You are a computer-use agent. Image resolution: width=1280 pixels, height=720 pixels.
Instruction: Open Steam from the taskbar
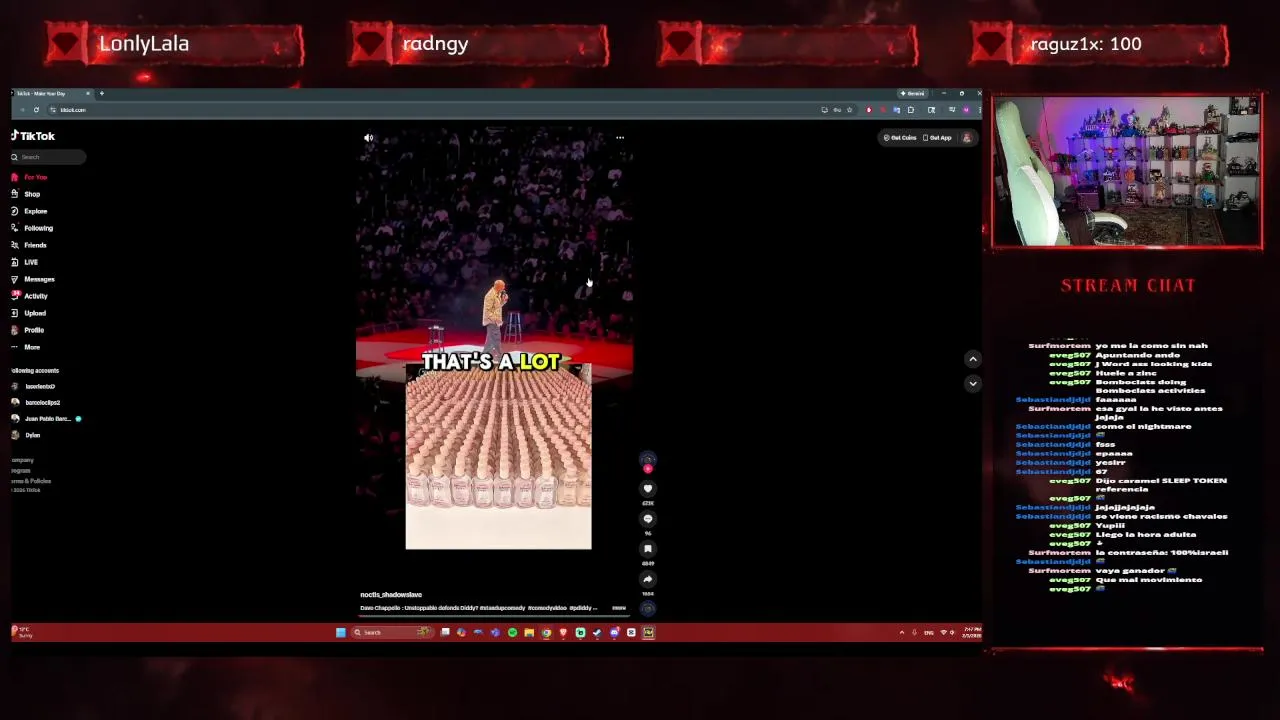pos(597,632)
